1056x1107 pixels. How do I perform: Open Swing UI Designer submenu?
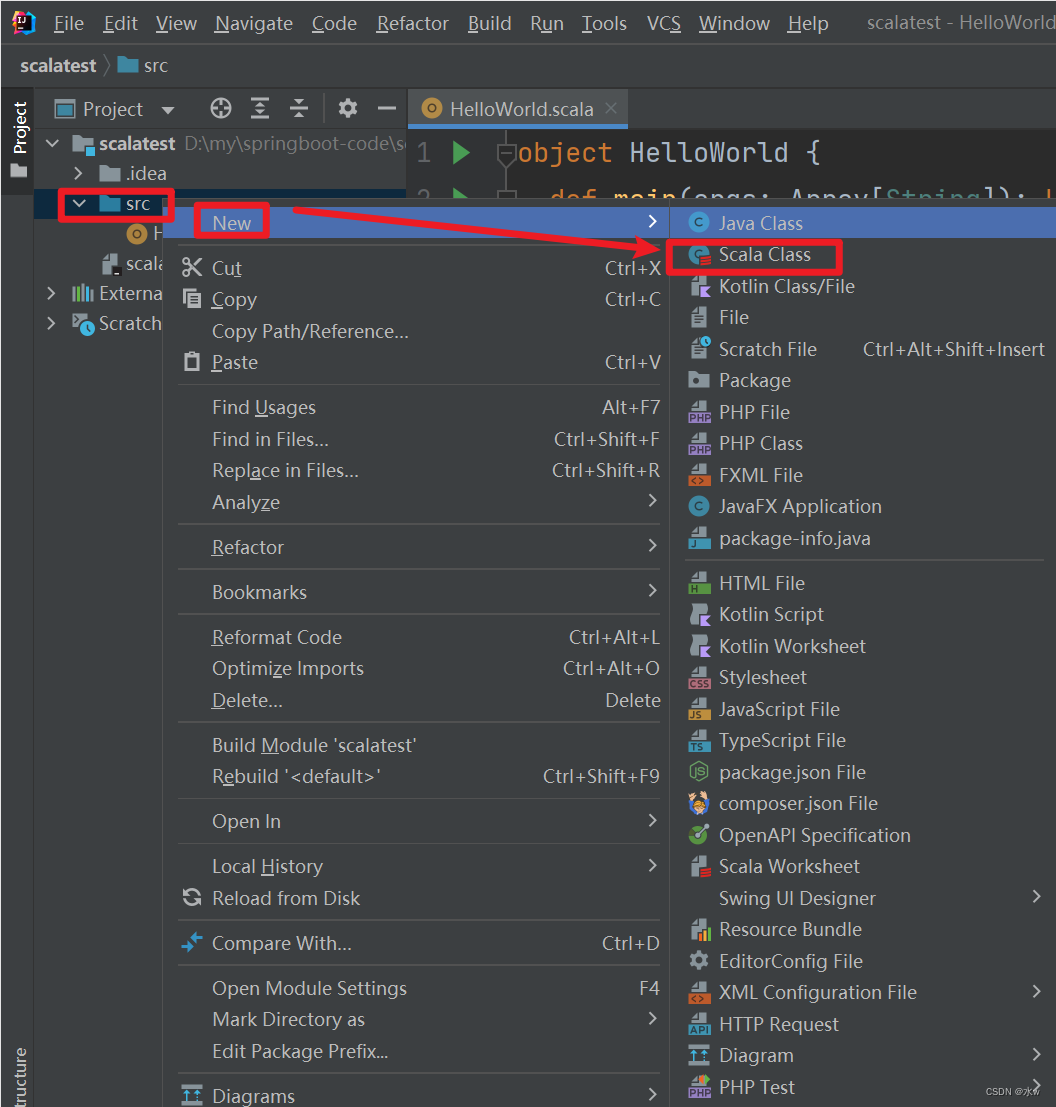click(x=863, y=898)
